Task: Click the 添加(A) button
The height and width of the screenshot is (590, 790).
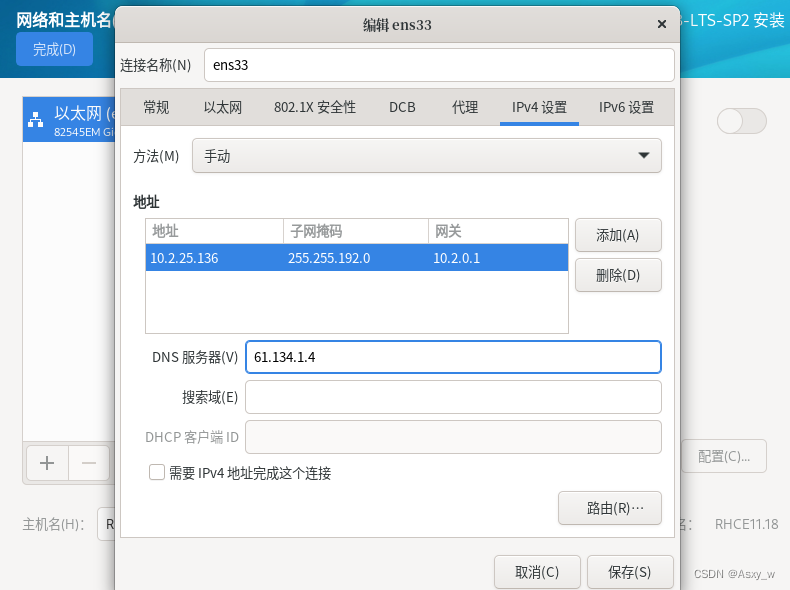Action: (618, 235)
